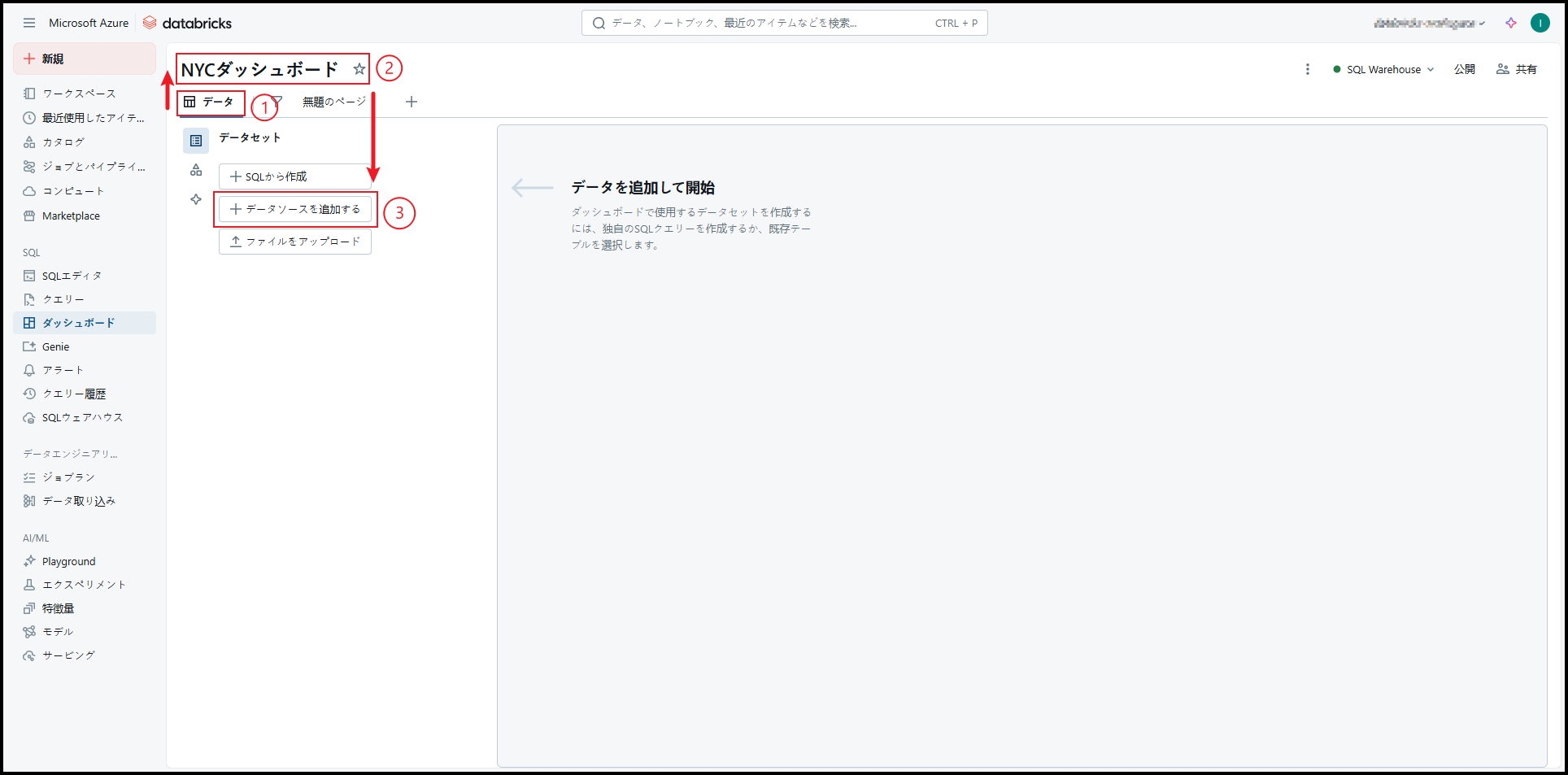Image resolution: width=1568 pixels, height=775 pixels.
Task: Click the データソースを追加する button
Action: (x=295, y=209)
